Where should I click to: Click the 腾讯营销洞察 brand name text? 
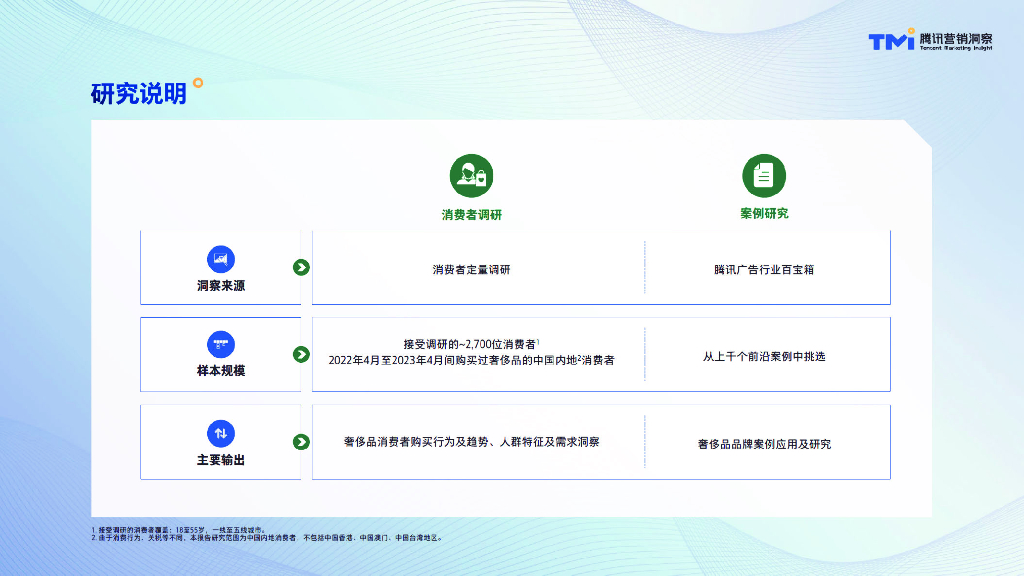pyautogui.click(x=956, y=38)
